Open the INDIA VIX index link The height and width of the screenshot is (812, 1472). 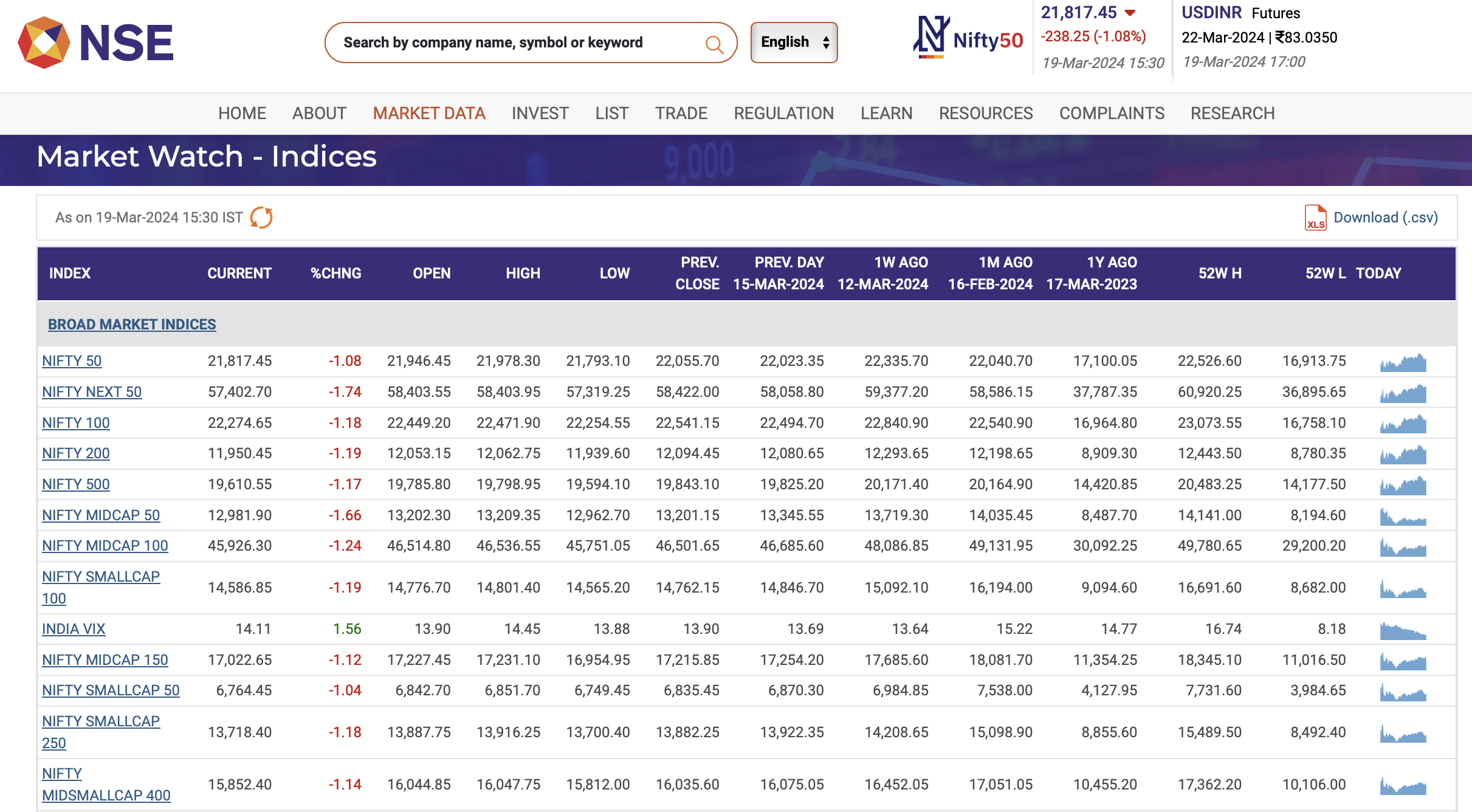pos(74,629)
